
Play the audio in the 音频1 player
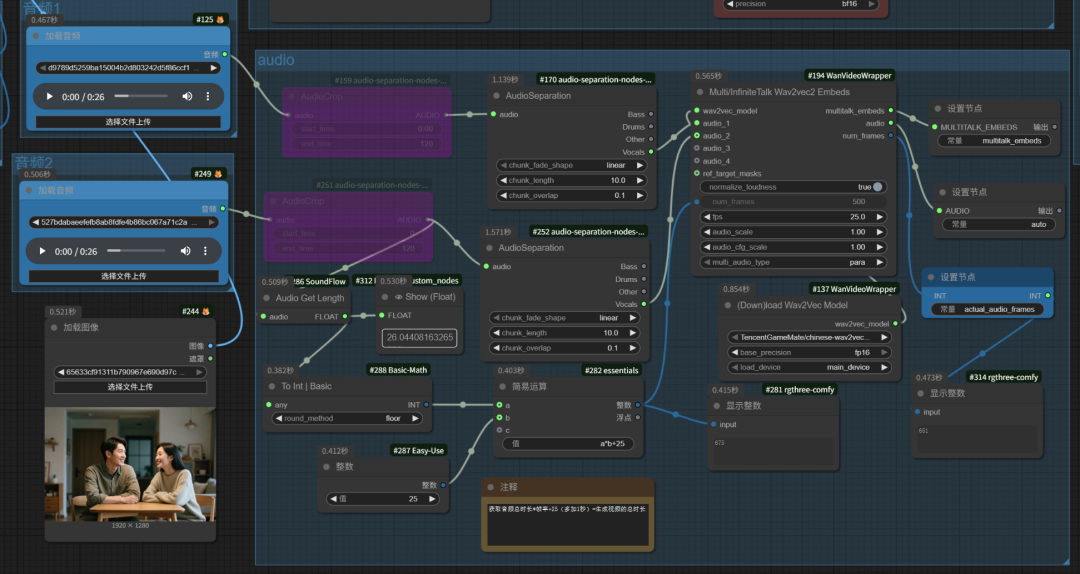click(49, 96)
